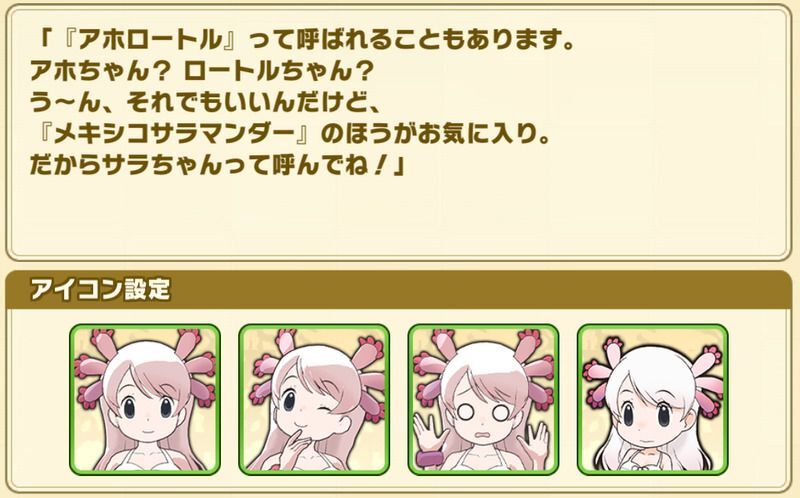The width and height of the screenshot is (800, 498).
Task: Click the quoted word 『アホロートル』
Action: point(147,40)
